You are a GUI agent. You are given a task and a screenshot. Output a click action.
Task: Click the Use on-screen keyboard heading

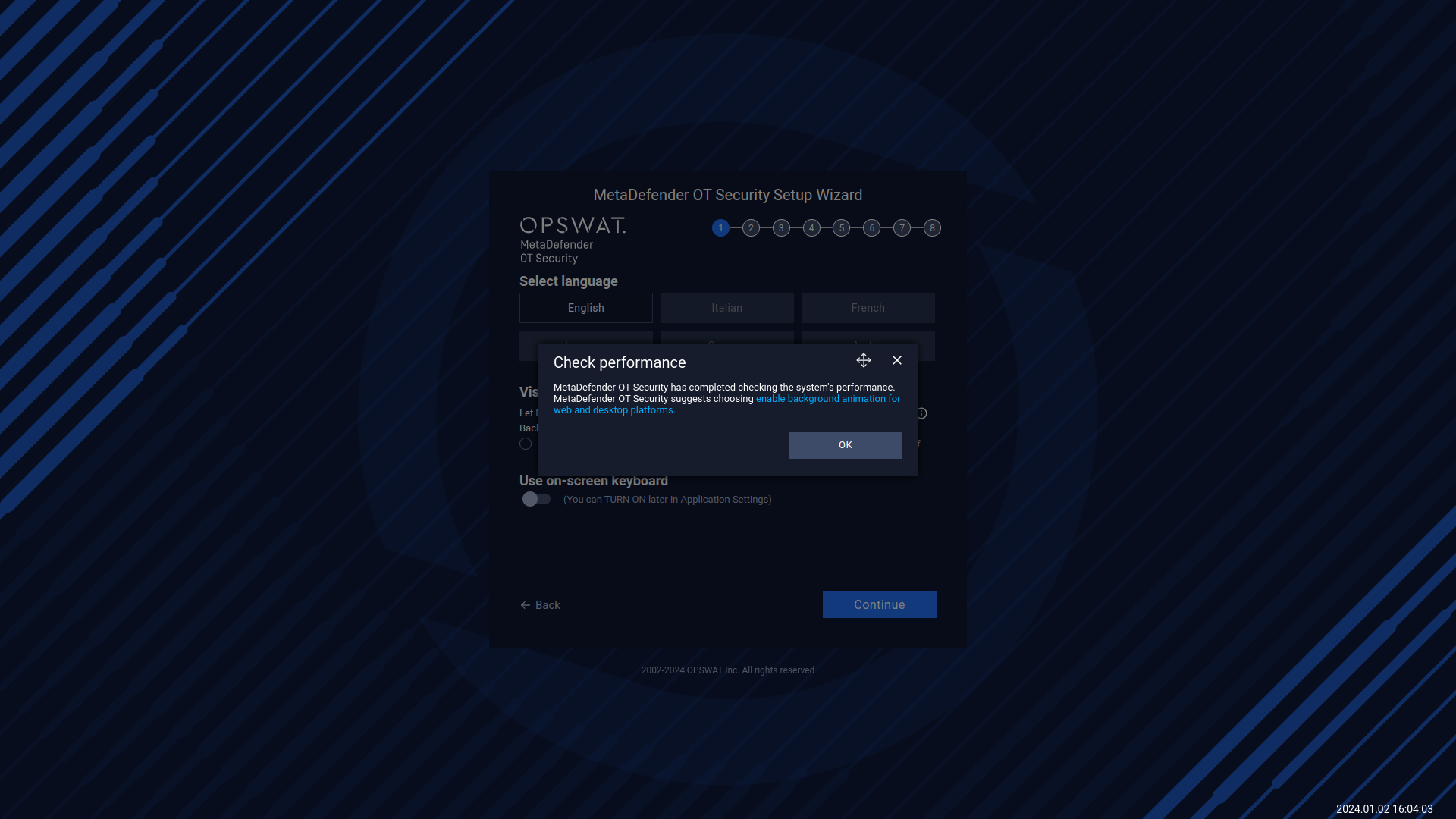594,481
